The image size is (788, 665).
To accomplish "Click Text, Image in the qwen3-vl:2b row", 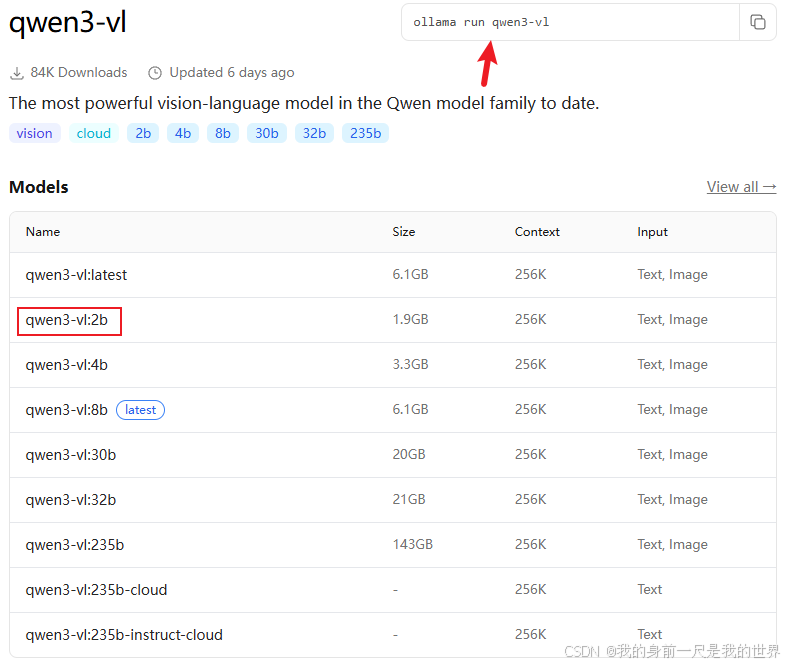I will click(x=672, y=320).
